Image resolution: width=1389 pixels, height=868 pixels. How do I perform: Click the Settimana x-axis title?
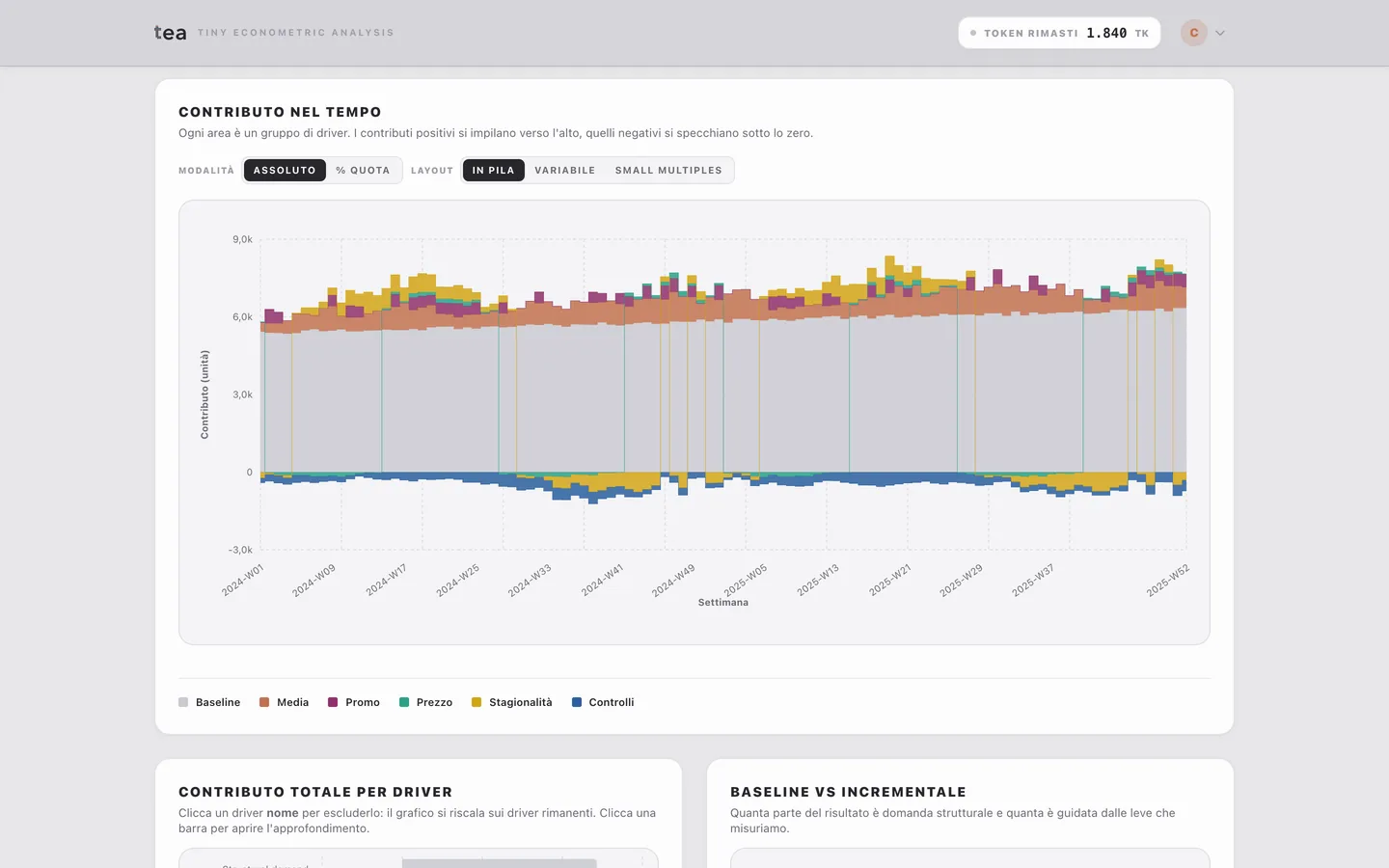click(x=723, y=603)
